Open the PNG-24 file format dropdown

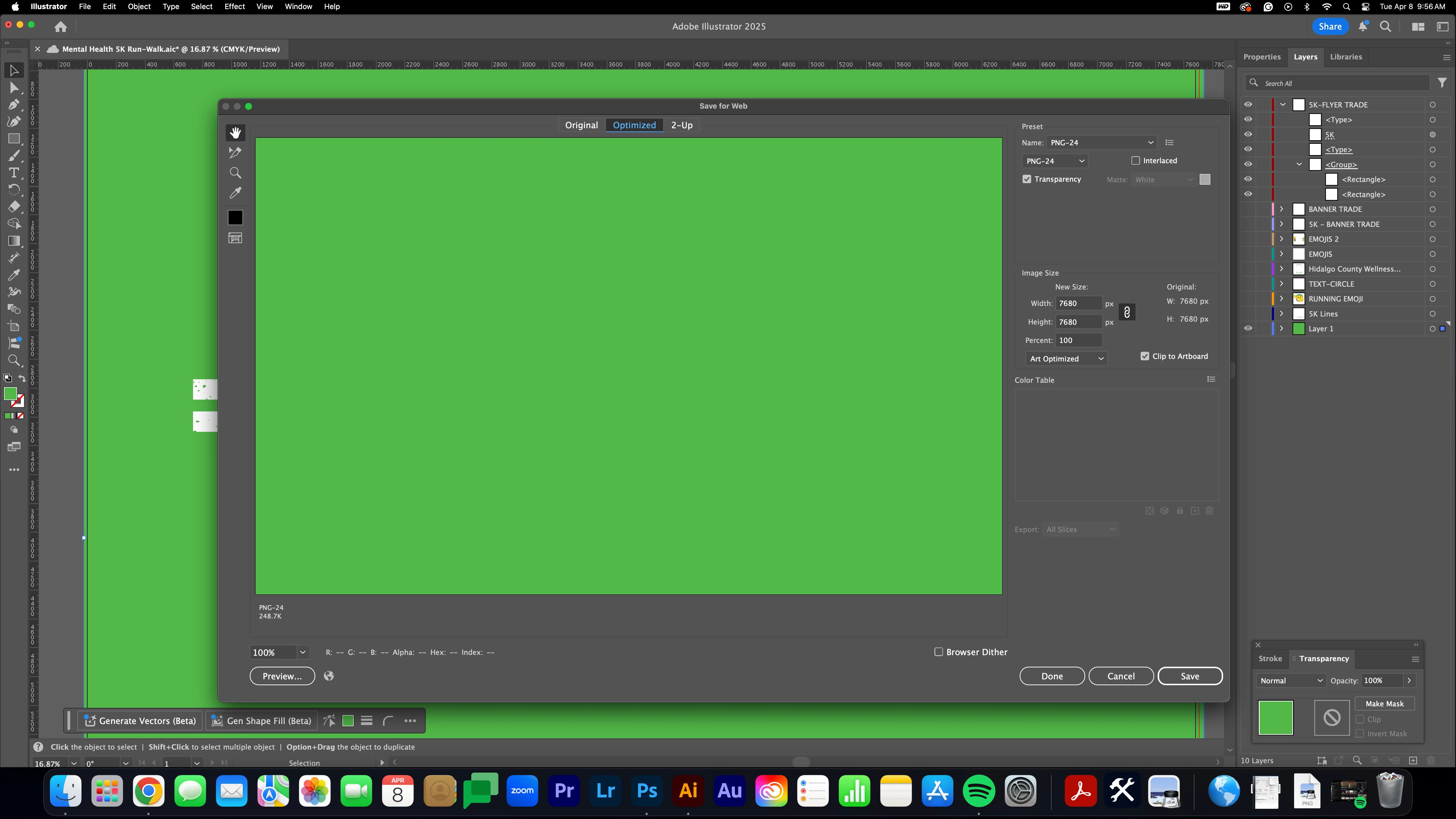[1055, 161]
